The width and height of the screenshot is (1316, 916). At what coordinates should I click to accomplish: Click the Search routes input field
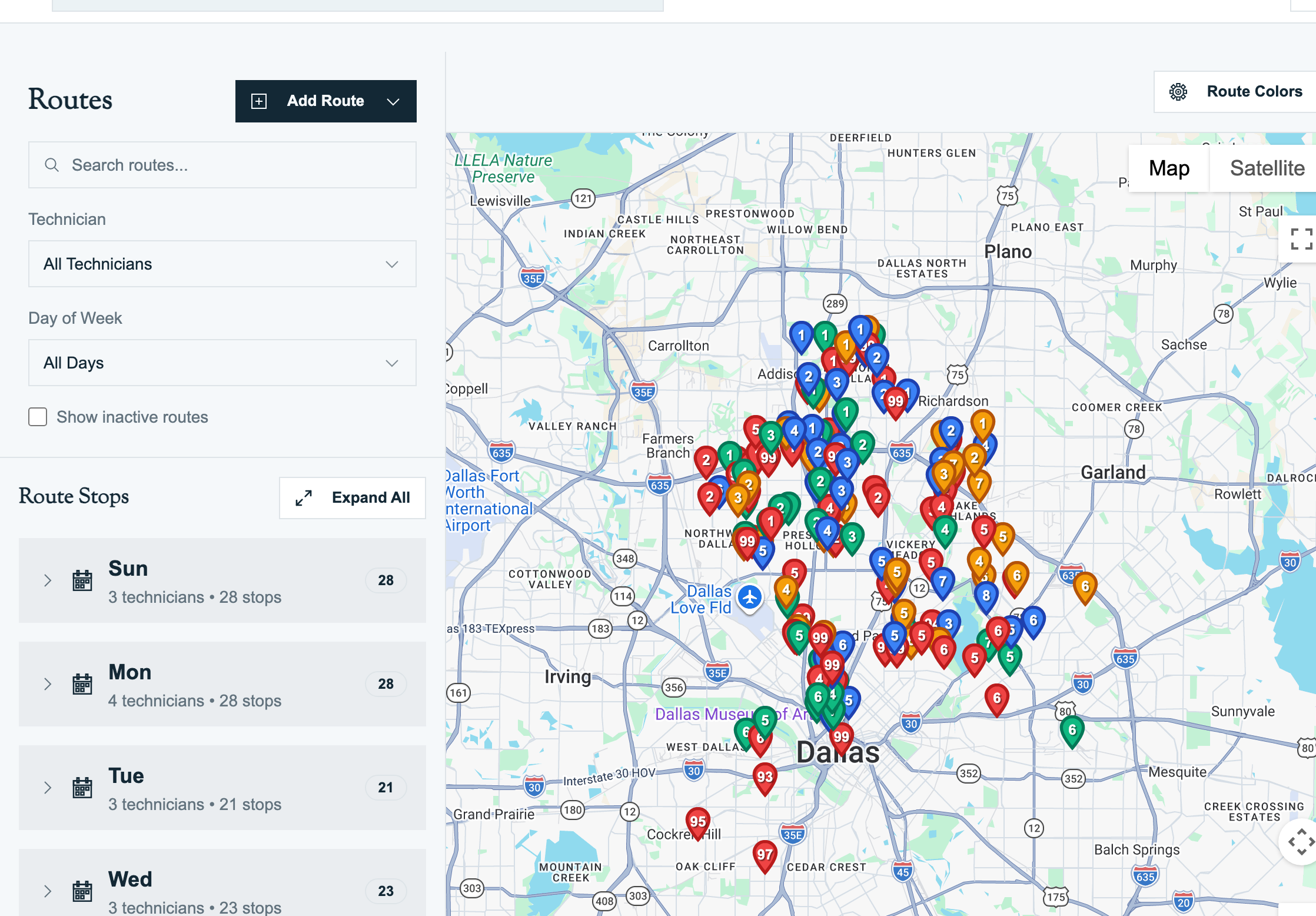point(222,165)
